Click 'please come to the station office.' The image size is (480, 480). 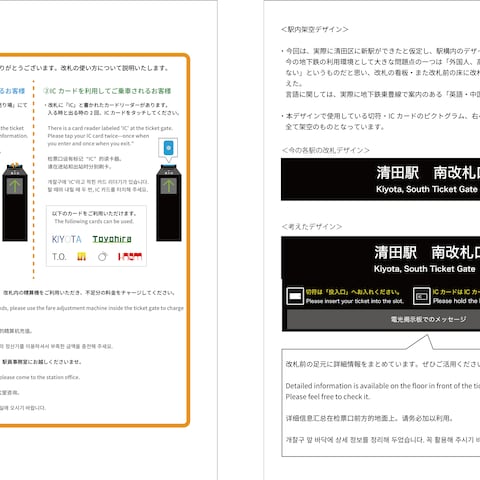pyautogui.click(x=40, y=377)
